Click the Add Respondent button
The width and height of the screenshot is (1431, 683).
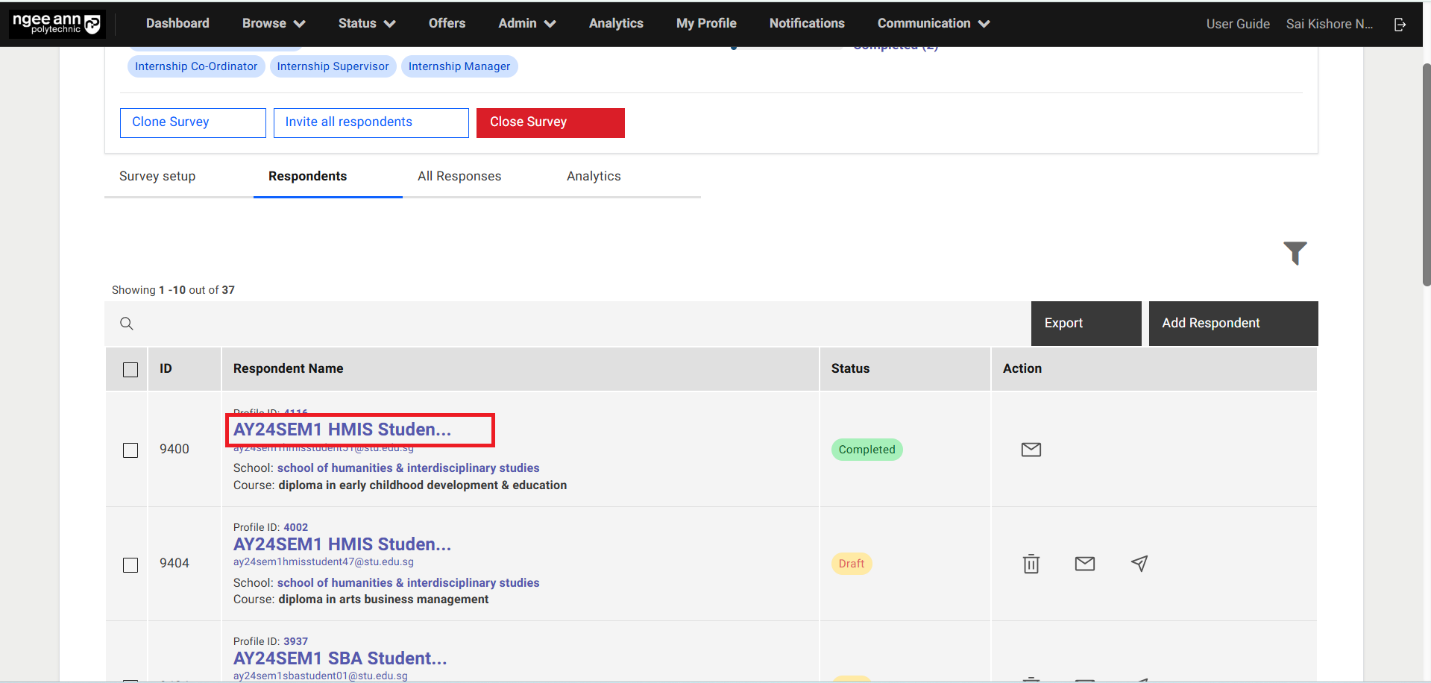(x=1232, y=323)
